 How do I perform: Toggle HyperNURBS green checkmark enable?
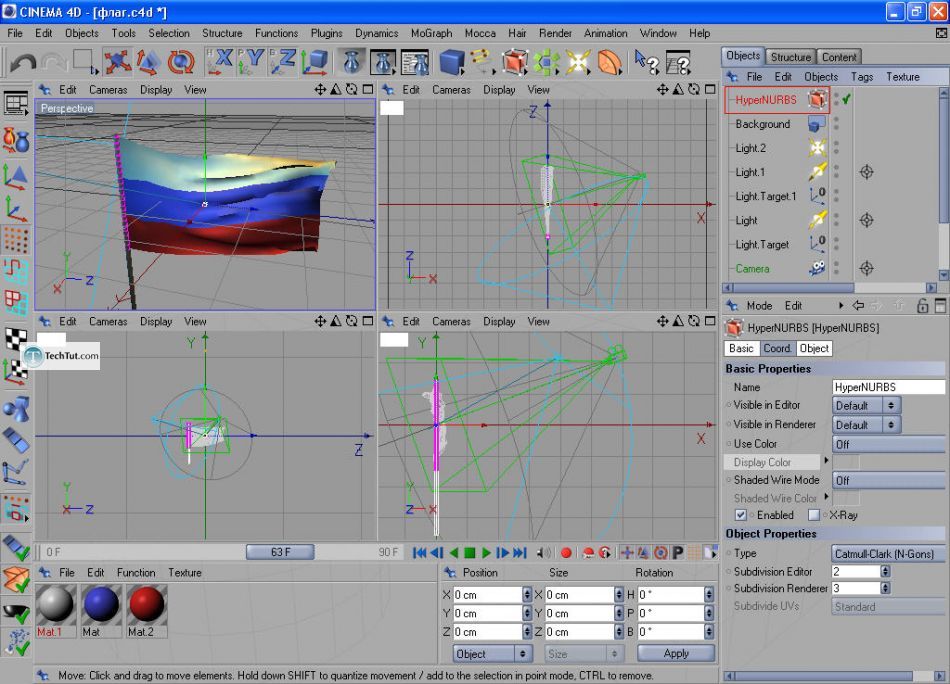846,99
